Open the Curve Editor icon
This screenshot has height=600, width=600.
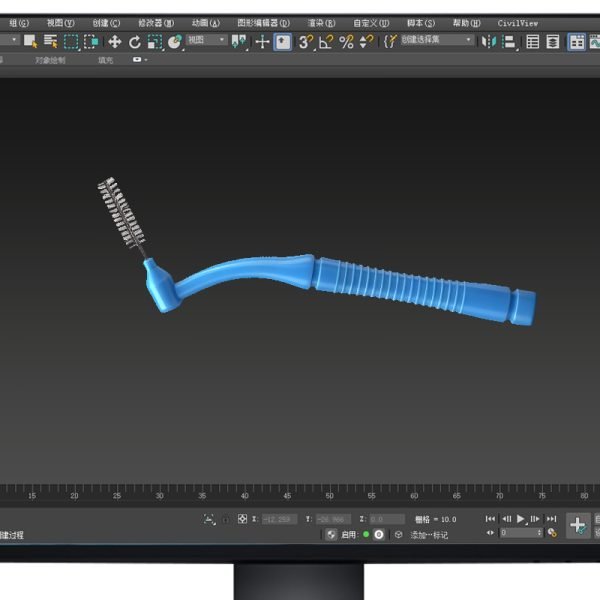595,42
